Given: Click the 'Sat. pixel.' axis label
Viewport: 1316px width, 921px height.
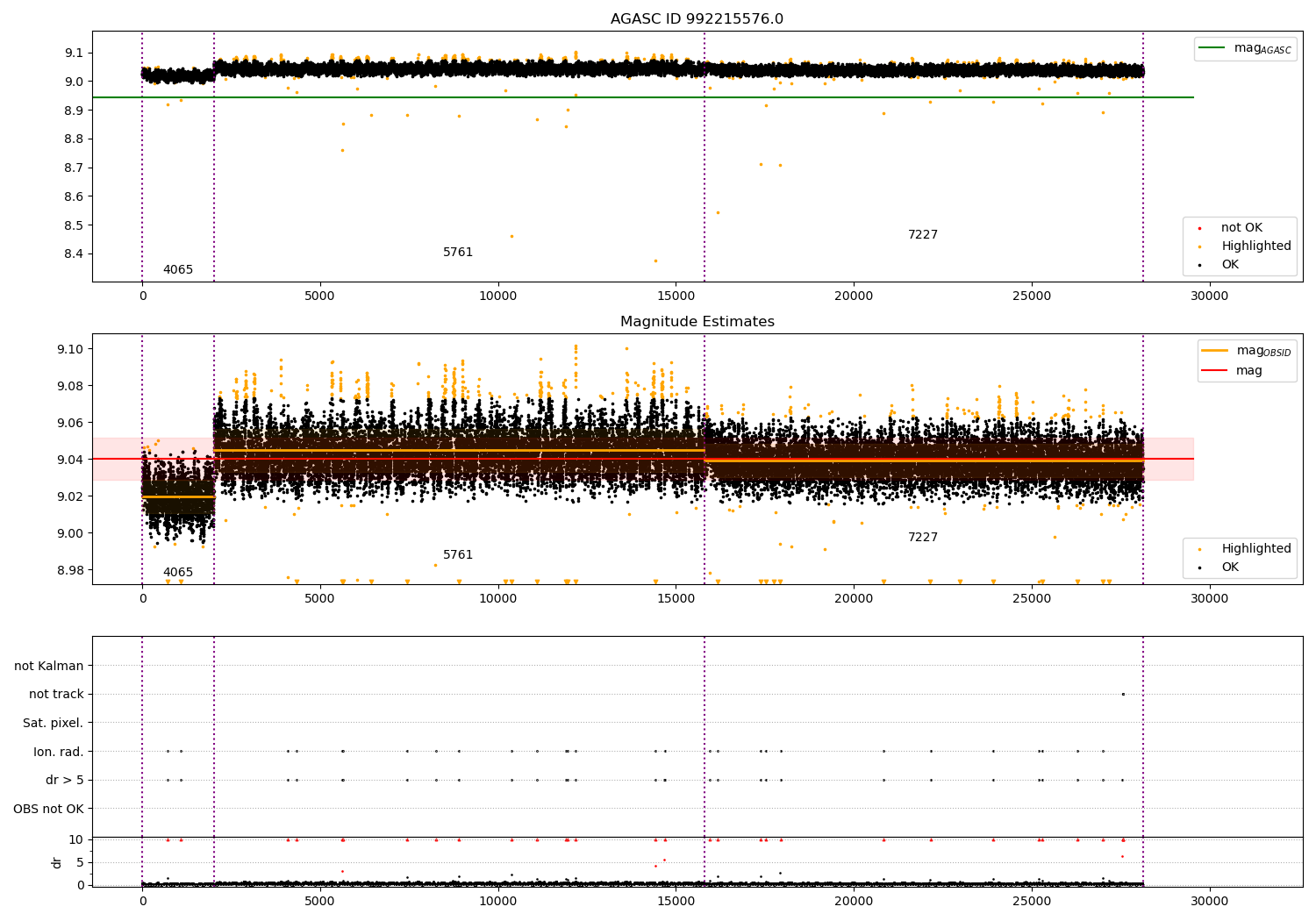Looking at the screenshot, I should point(54,723).
